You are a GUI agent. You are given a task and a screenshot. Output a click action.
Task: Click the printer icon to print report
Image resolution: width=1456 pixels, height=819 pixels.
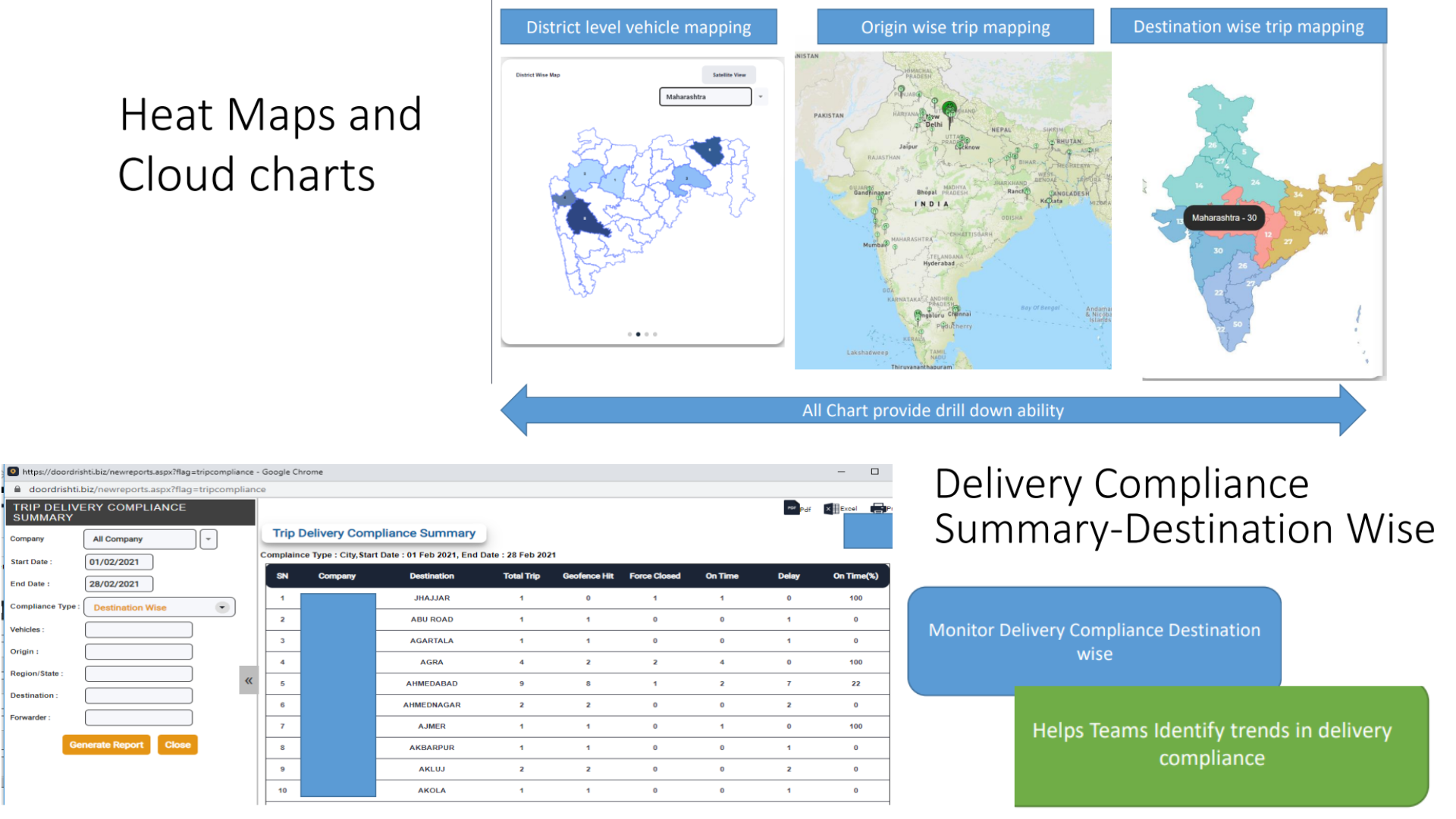tap(878, 508)
